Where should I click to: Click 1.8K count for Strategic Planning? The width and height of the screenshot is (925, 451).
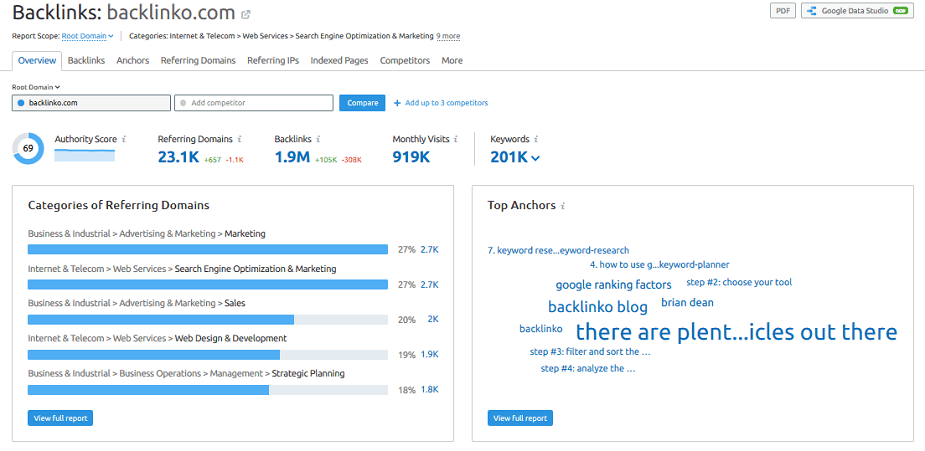coord(429,390)
